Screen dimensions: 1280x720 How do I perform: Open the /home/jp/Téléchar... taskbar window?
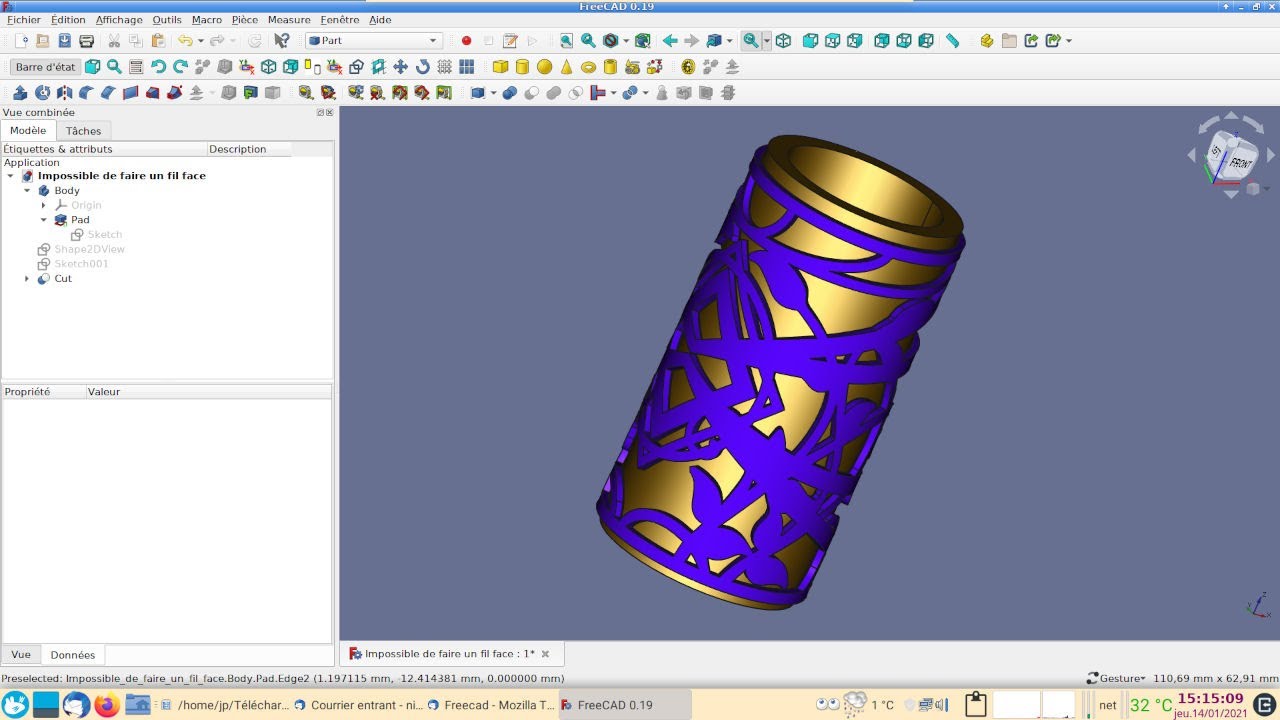(x=225, y=705)
